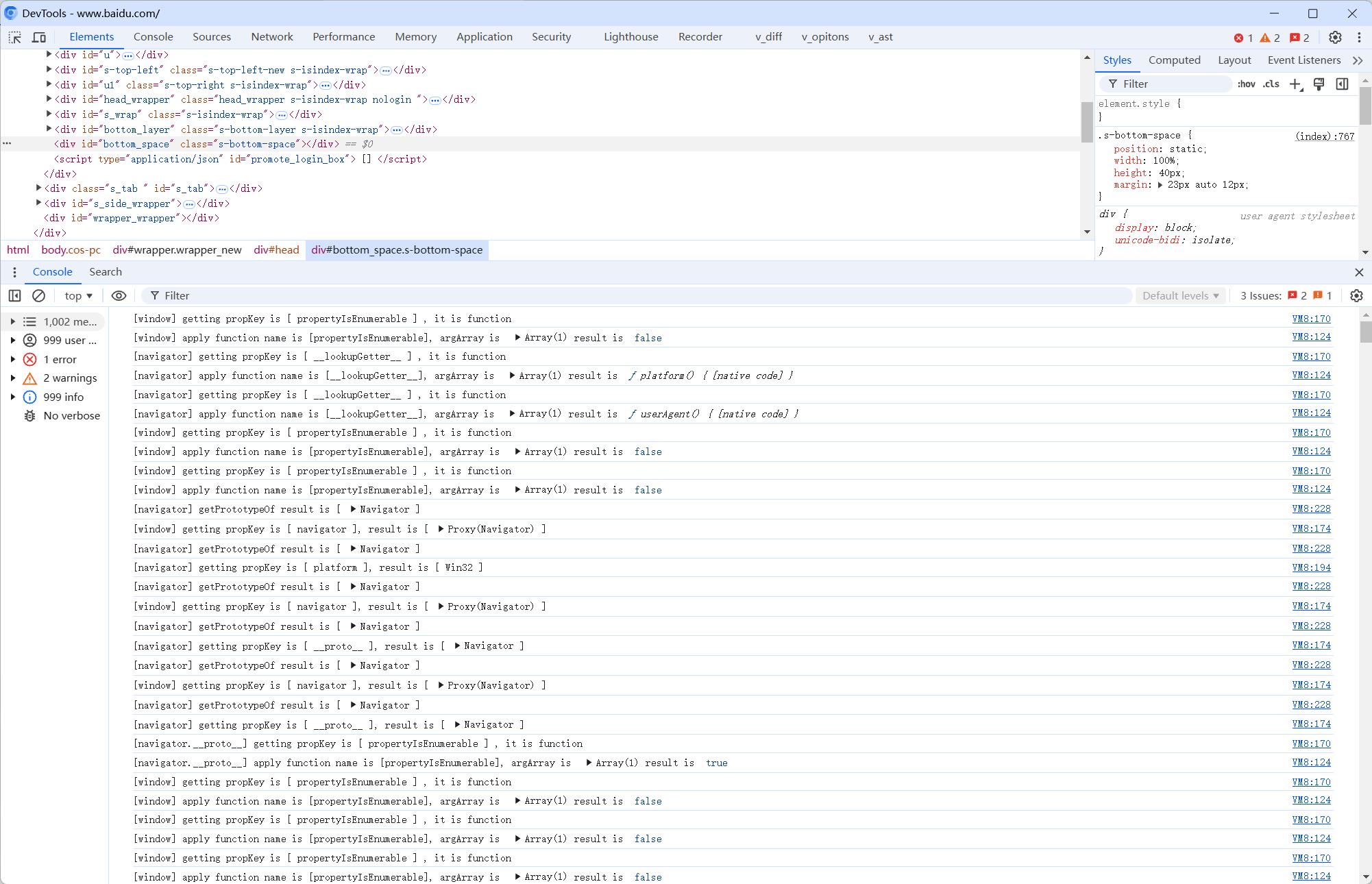
Task: Click the console Filter input field
Action: pyautogui.click(x=637, y=295)
